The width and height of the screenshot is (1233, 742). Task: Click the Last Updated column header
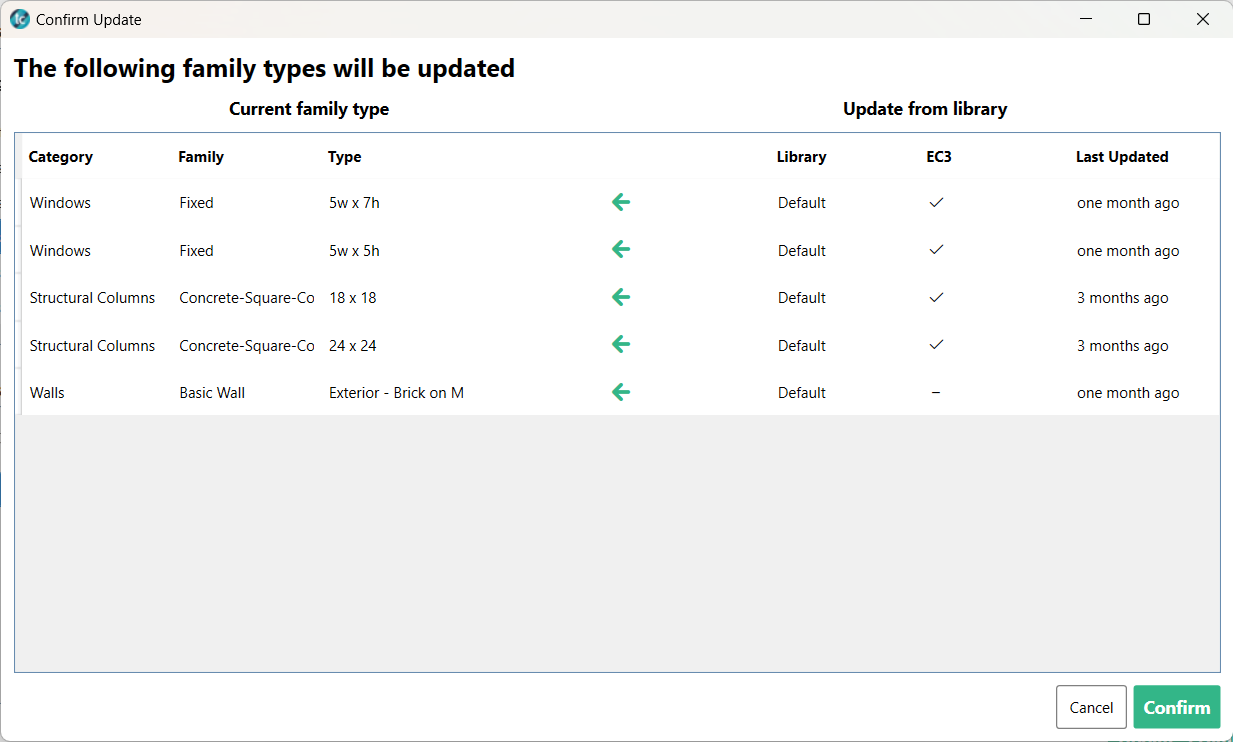coord(1122,157)
